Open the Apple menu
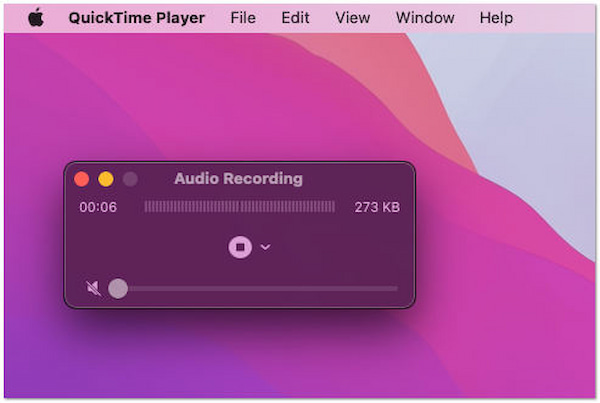600x403 pixels. tap(36, 18)
